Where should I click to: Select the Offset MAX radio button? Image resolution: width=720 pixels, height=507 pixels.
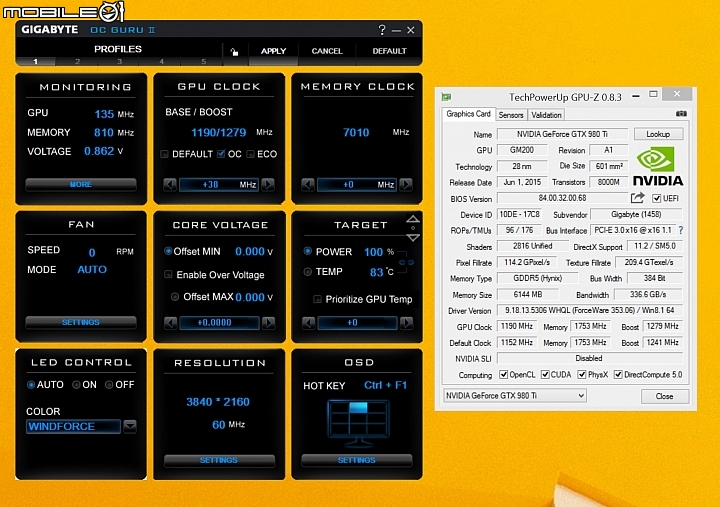[x=175, y=297]
